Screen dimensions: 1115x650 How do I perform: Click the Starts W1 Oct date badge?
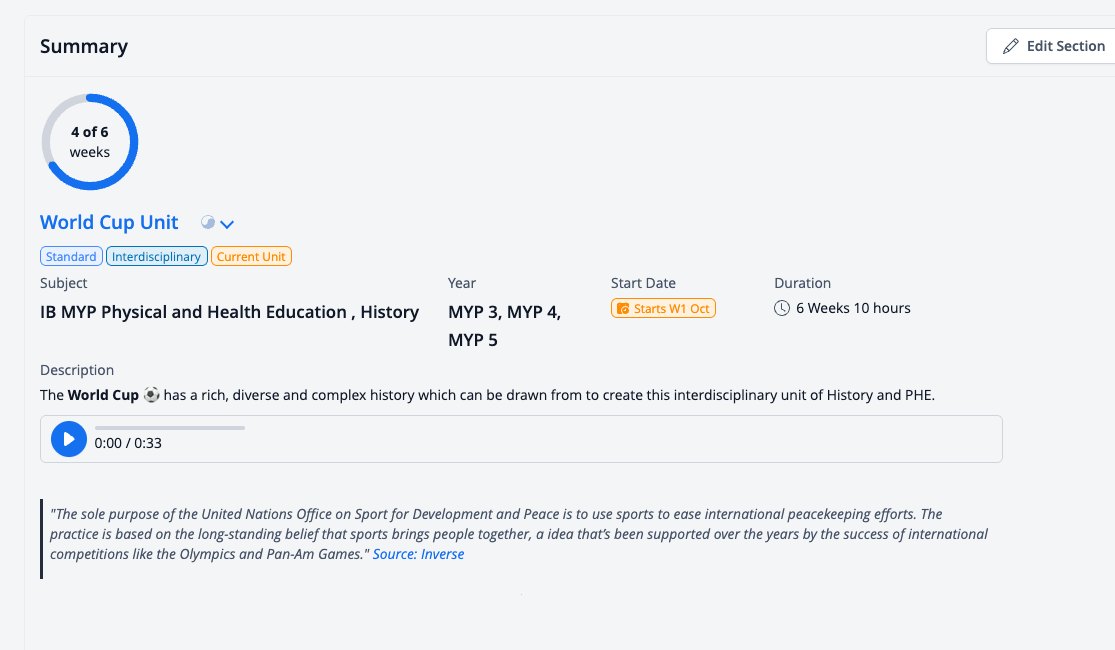pos(663,309)
